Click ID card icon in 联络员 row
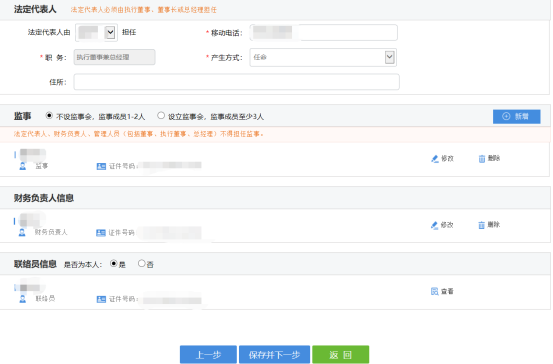The image size is (553, 364). [101, 299]
